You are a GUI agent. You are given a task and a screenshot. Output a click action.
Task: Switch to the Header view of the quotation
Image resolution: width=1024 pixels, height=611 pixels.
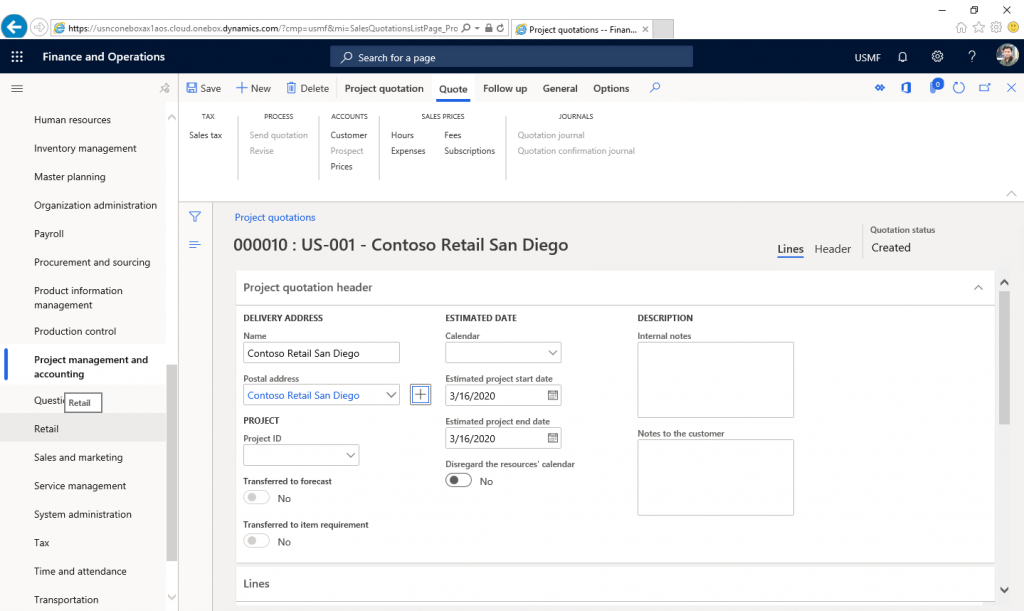[833, 249]
